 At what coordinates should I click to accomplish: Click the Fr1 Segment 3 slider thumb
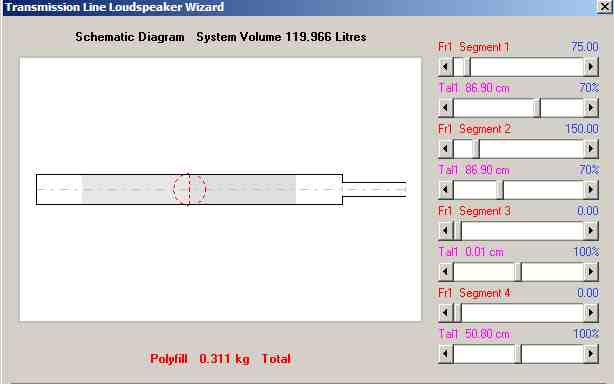click(457, 231)
